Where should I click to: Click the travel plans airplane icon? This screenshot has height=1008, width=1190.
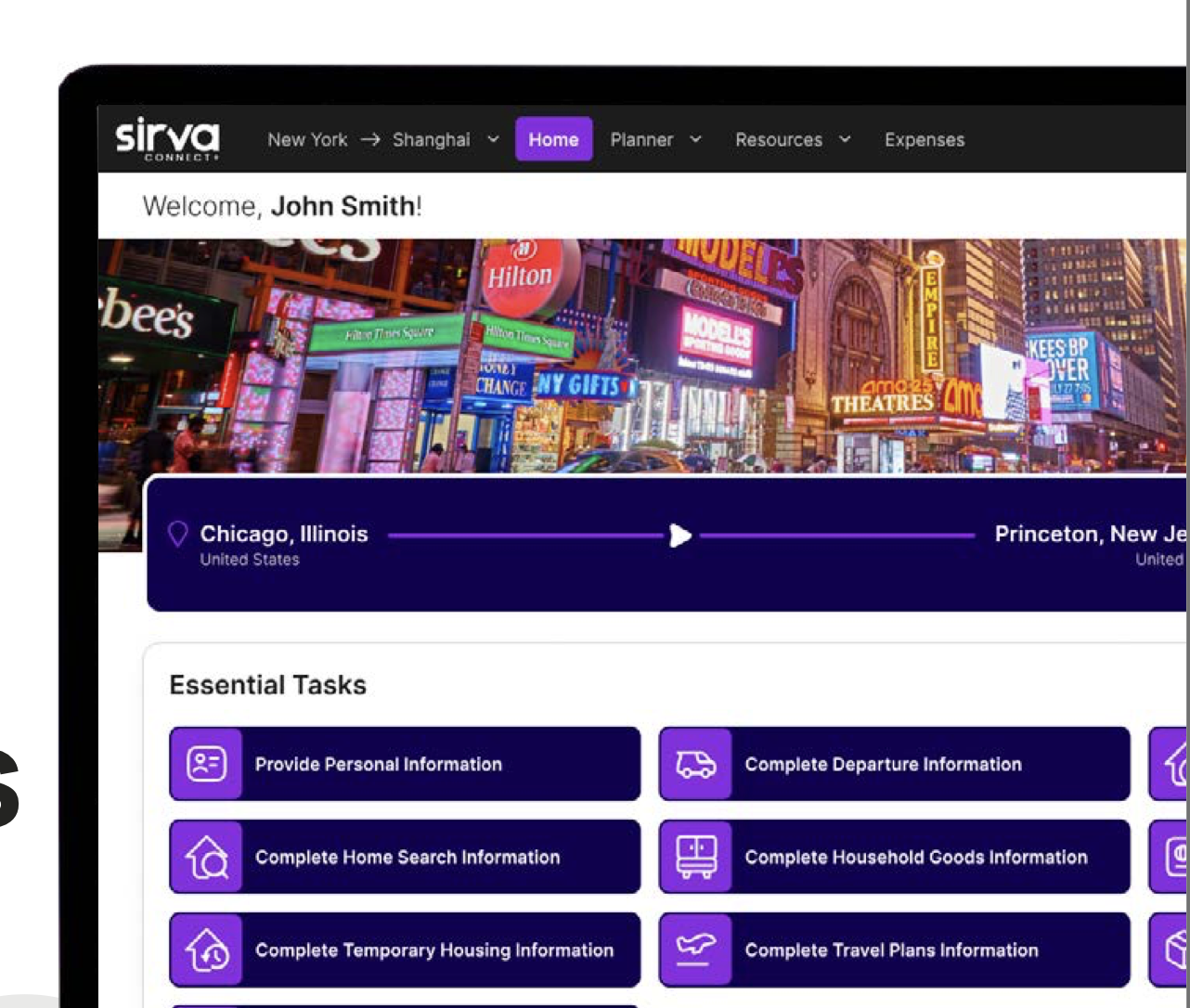pyautogui.click(x=695, y=950)
